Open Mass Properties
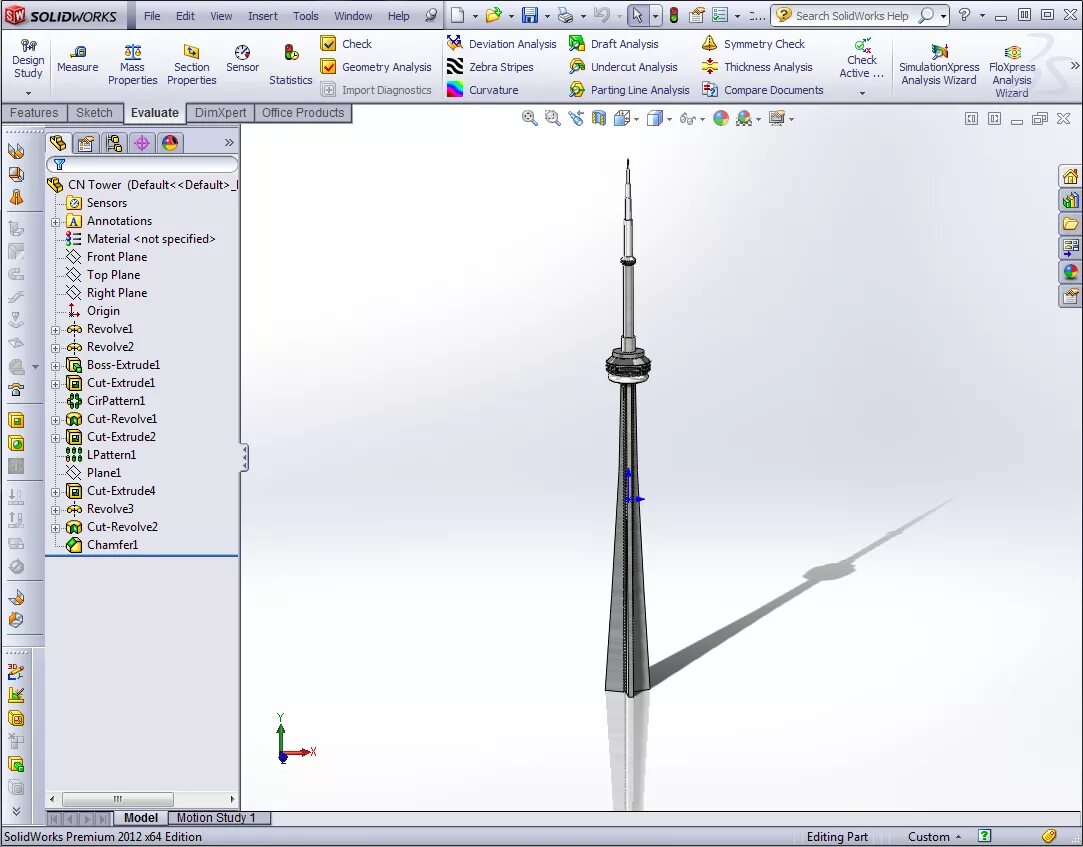The width and height of the screenshot is (1083, 847). point(133,65)
